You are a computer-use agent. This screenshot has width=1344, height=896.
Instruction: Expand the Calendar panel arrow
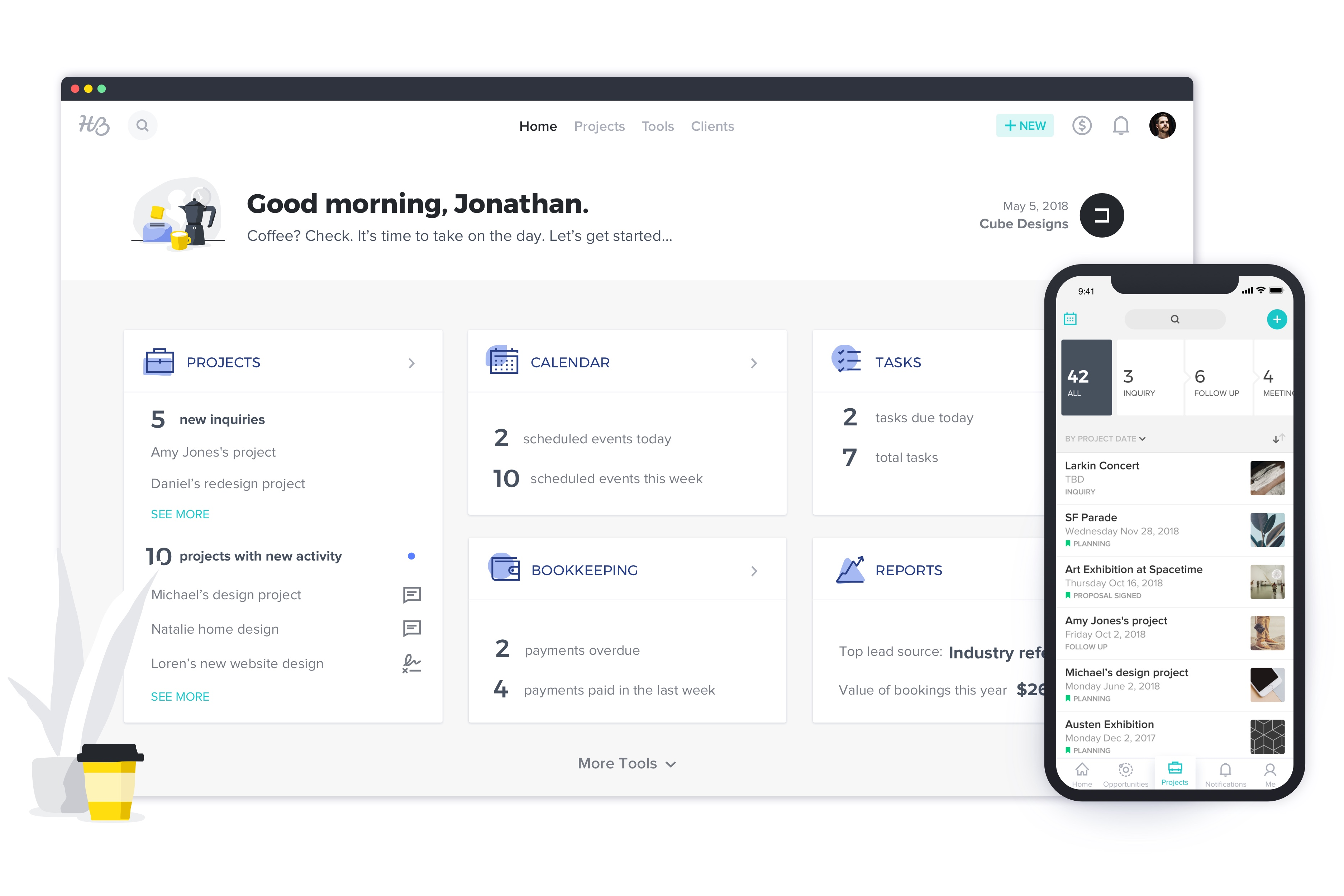pyautogui.click(x=756, y=362)
